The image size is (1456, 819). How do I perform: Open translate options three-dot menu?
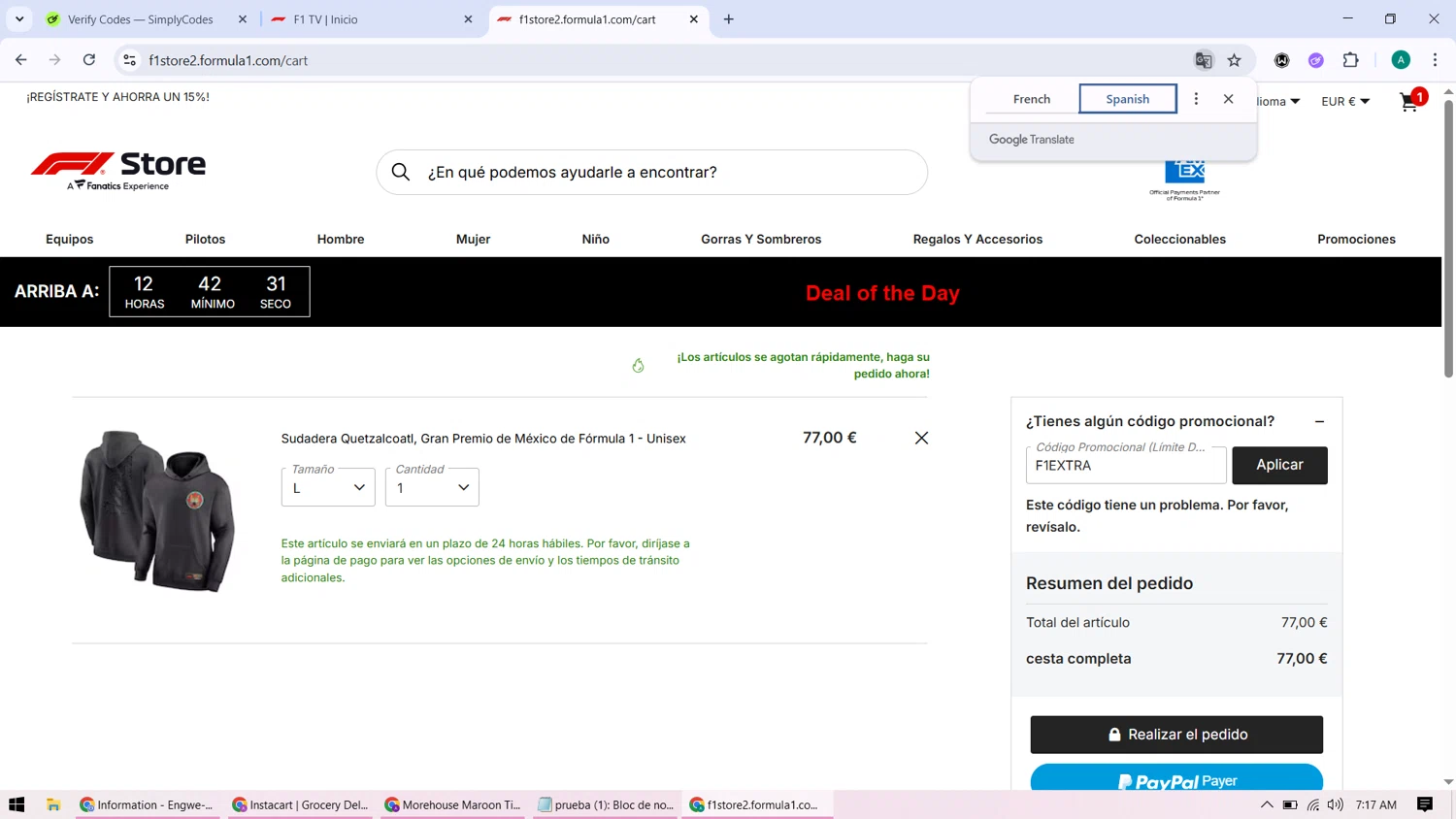pyautogui.click(x=1196, y=99)
